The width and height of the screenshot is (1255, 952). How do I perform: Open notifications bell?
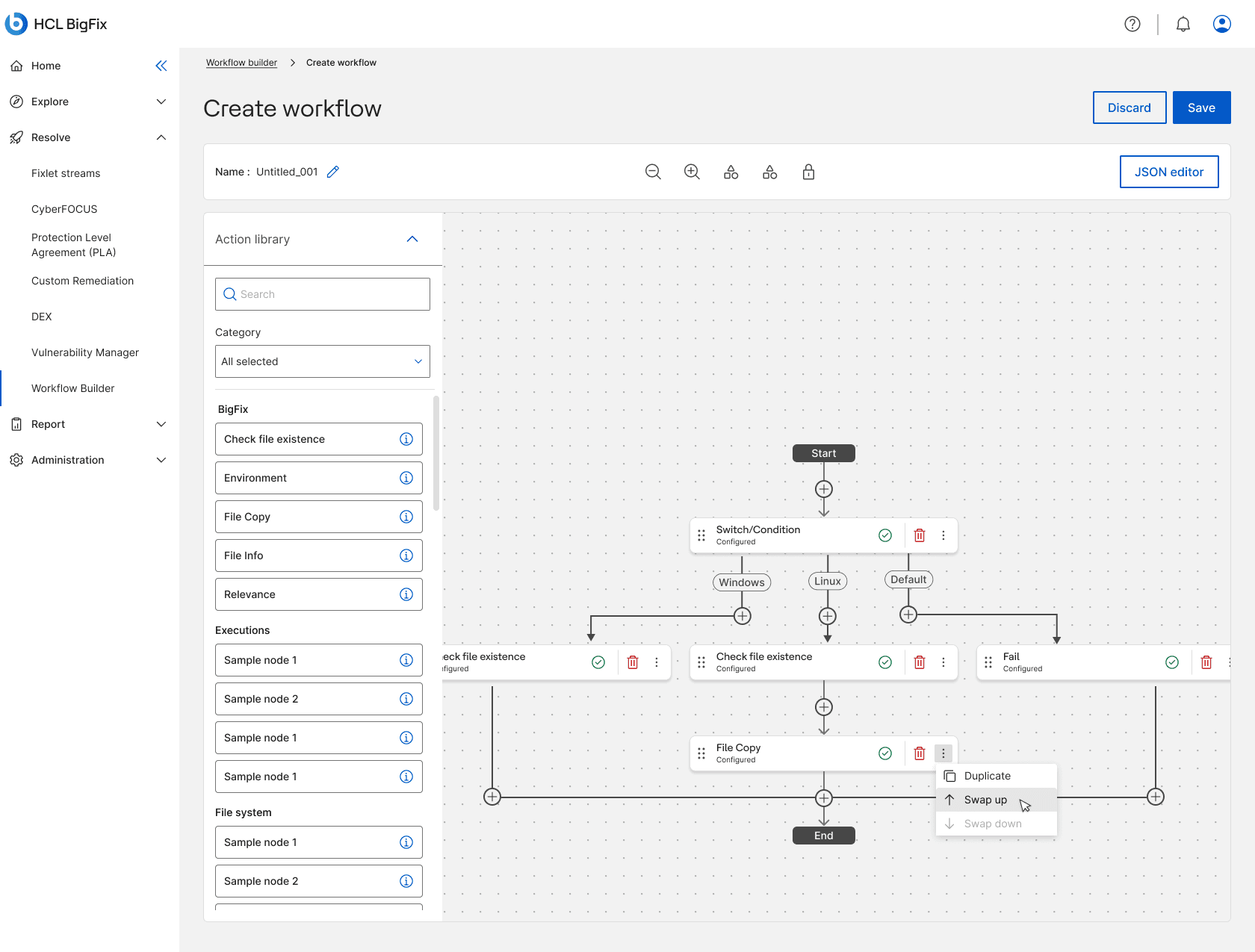click(1183, 24)
